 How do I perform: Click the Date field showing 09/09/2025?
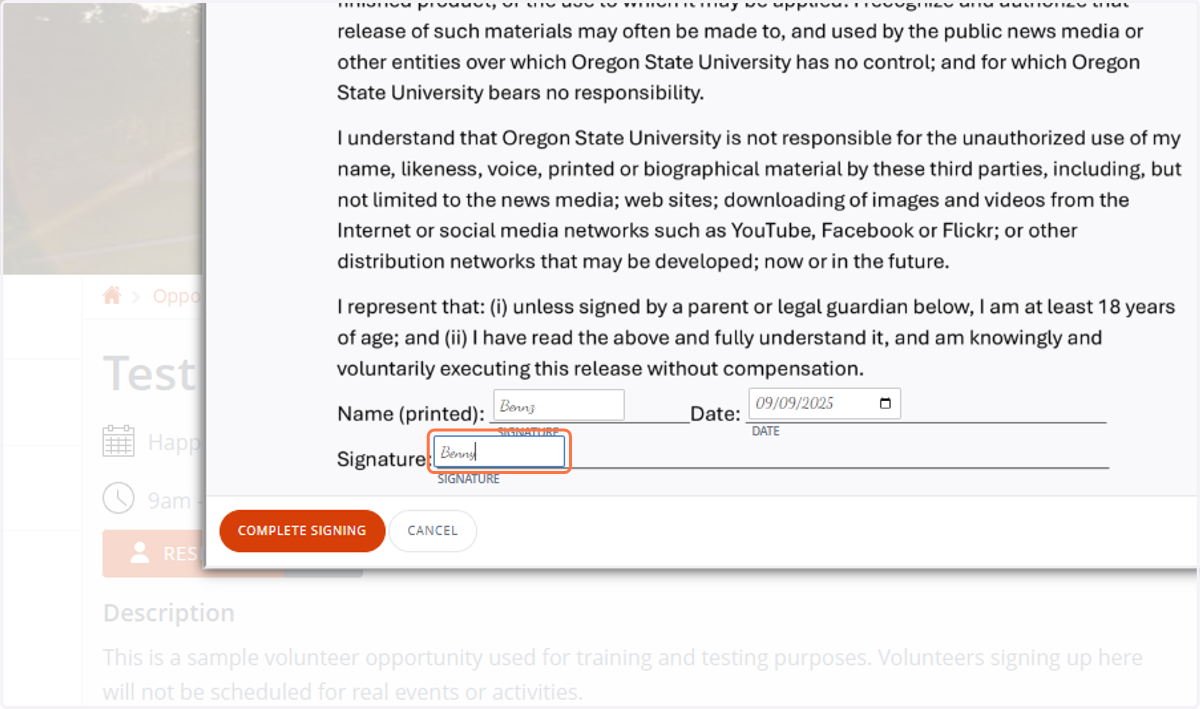tap(824, 404)
